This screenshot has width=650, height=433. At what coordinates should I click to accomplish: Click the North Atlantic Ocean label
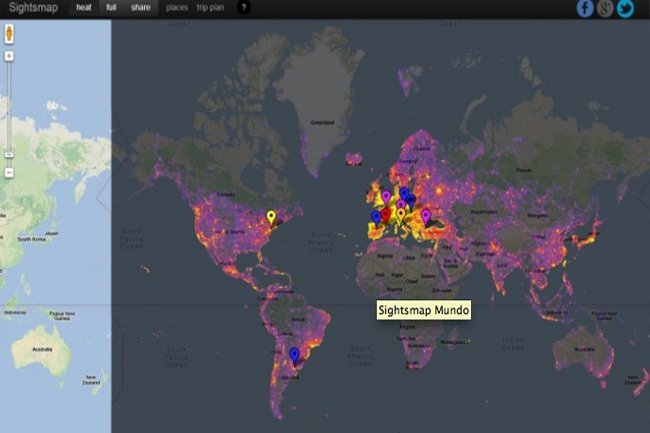tap(321, 242)
